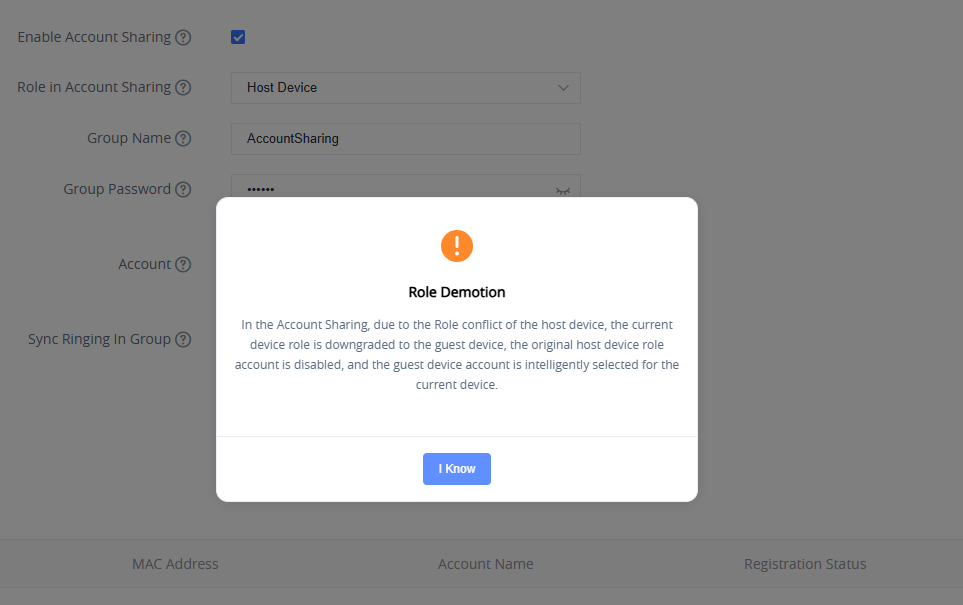Click the orange warning exclamation icon
Viewport: 963px width, 605px height.
(457, 246)
